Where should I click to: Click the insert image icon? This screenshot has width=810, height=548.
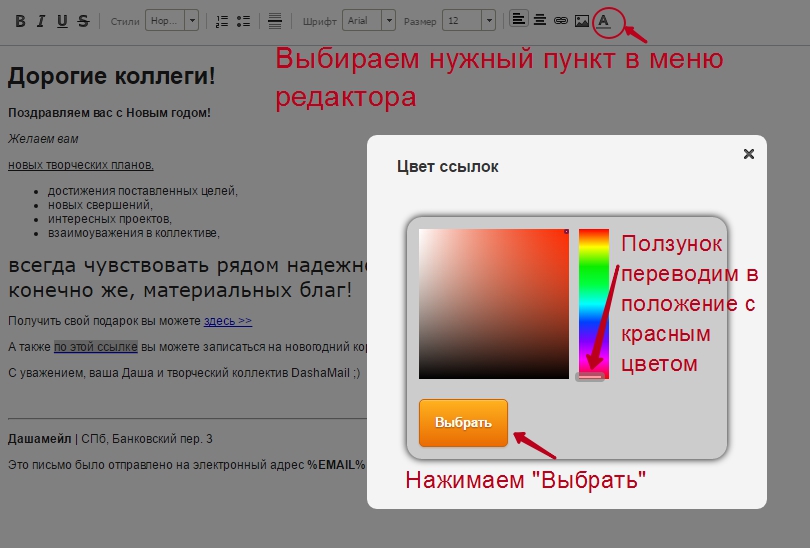[x=582, y=20]
